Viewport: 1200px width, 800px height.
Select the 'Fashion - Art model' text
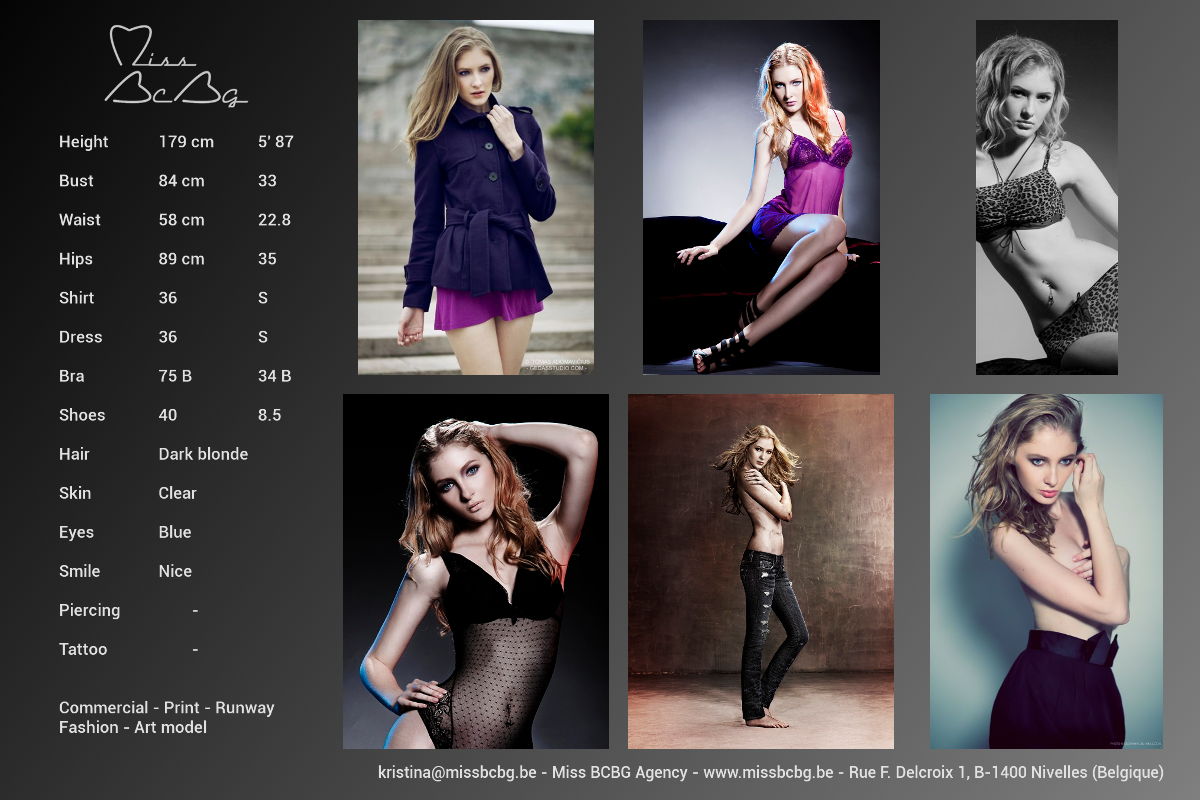(133, 727)
